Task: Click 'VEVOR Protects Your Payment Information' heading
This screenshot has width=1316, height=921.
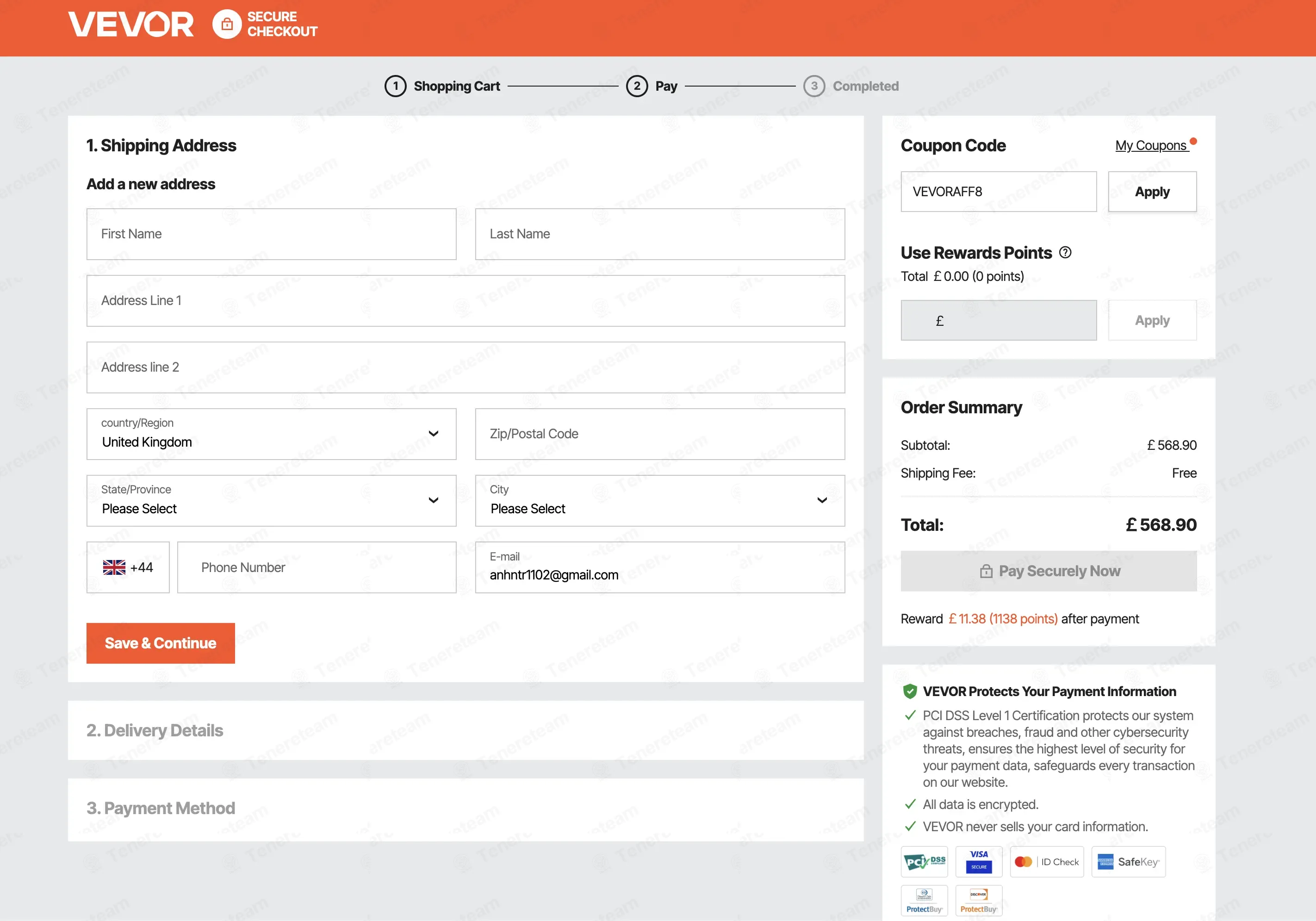Action: pyautogui.click(x=1049, y=691)
